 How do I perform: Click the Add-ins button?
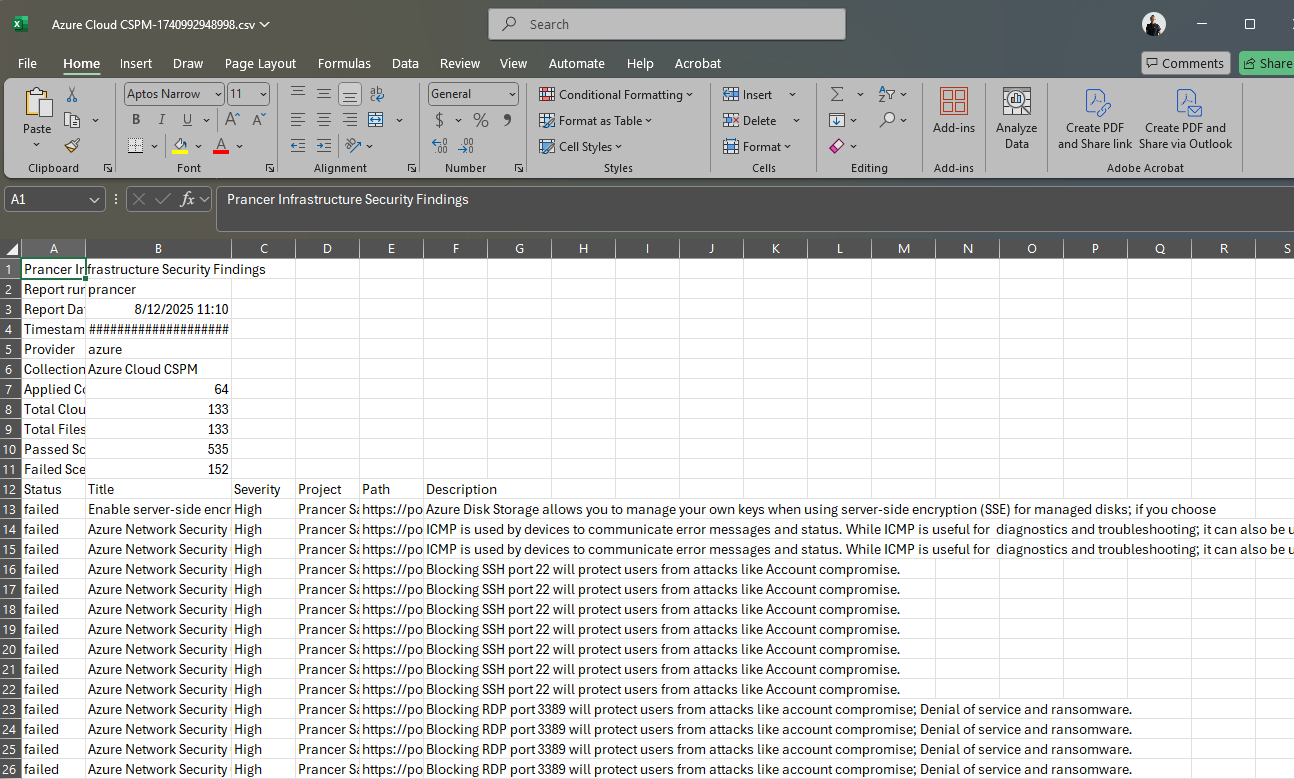point(954,111)
